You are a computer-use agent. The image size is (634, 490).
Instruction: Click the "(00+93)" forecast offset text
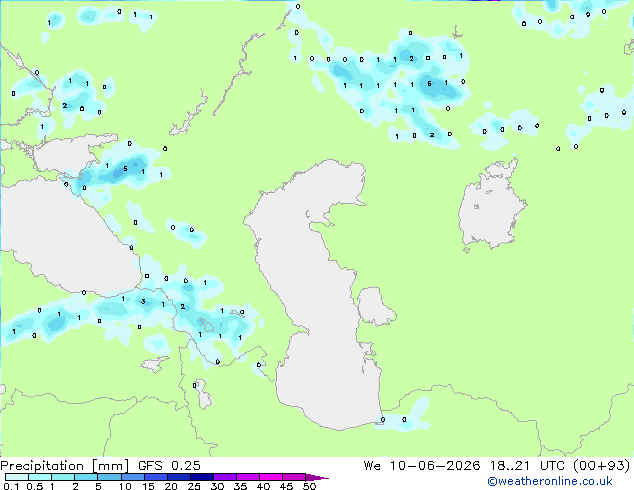tap(602, 465)
